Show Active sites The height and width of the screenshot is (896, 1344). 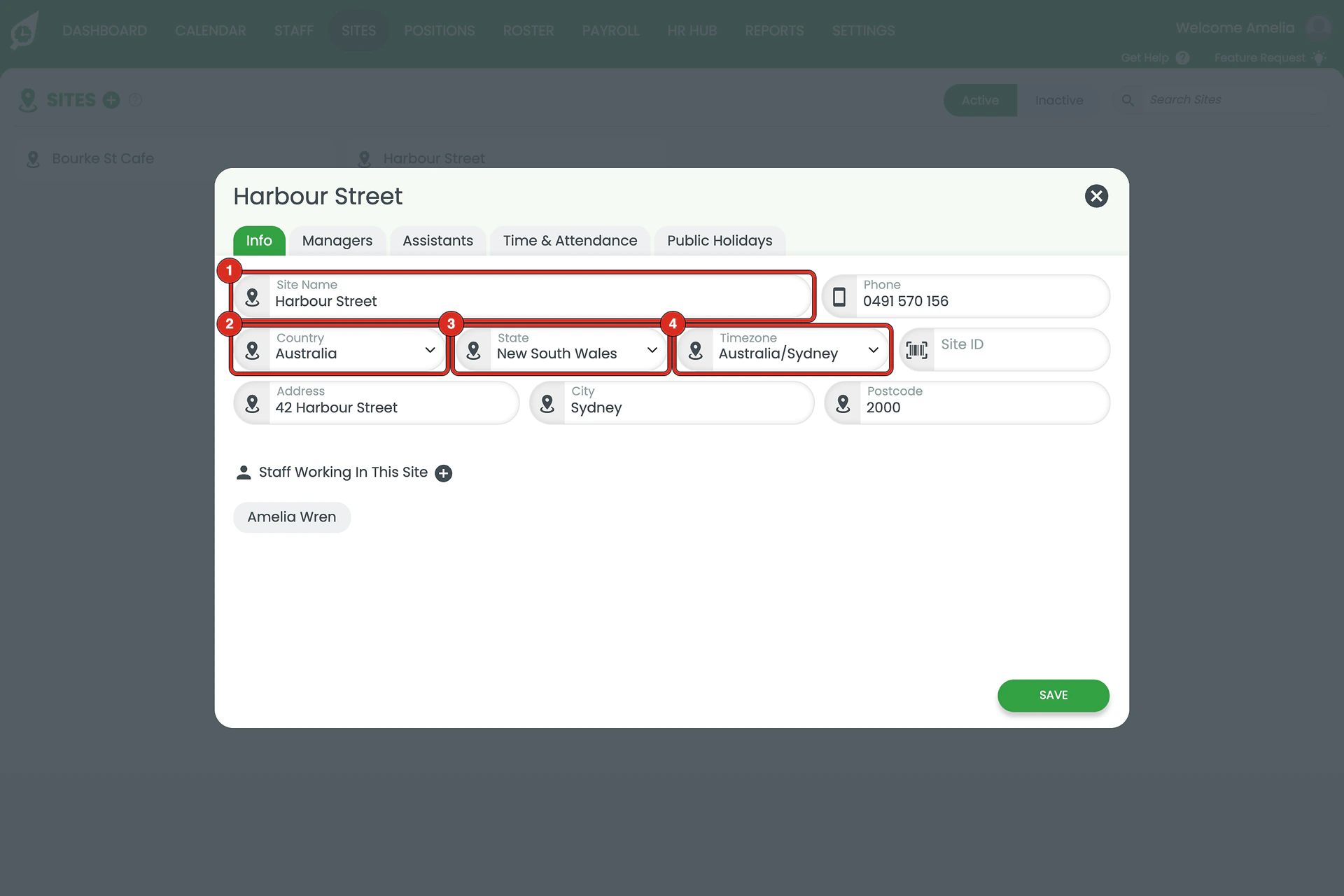coord(980,100)
